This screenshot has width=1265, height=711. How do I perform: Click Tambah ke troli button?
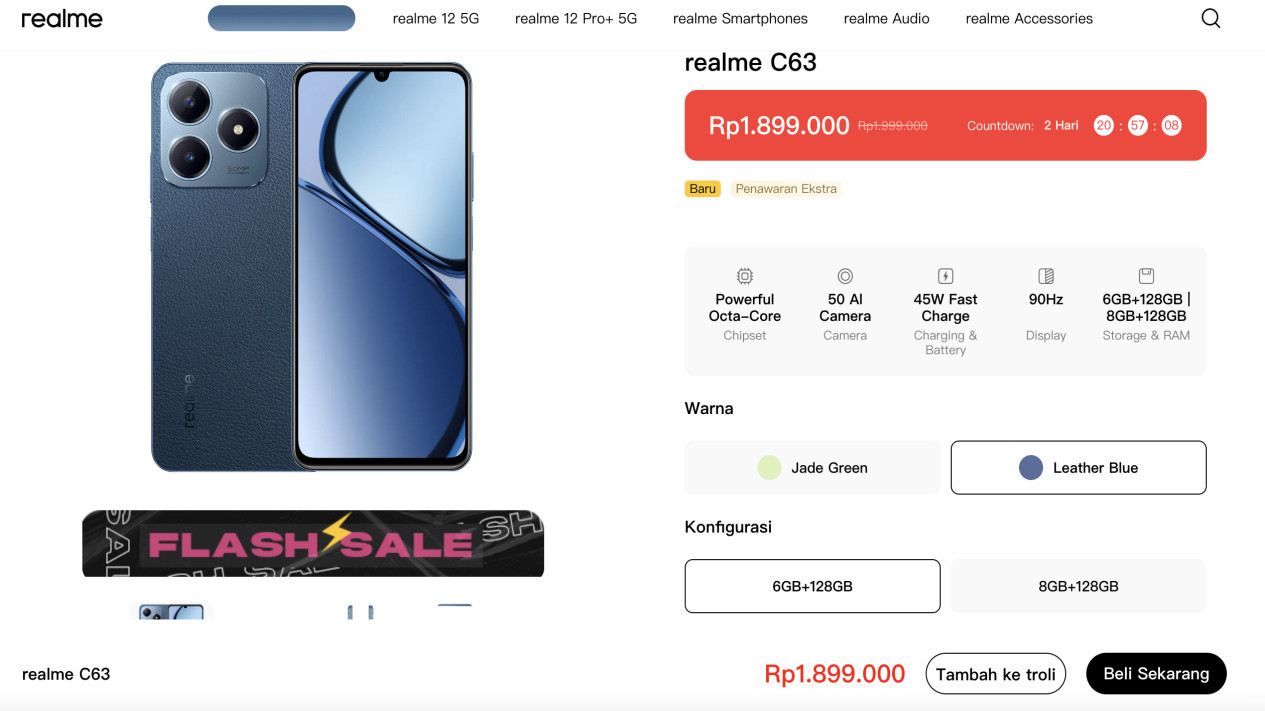995,674
